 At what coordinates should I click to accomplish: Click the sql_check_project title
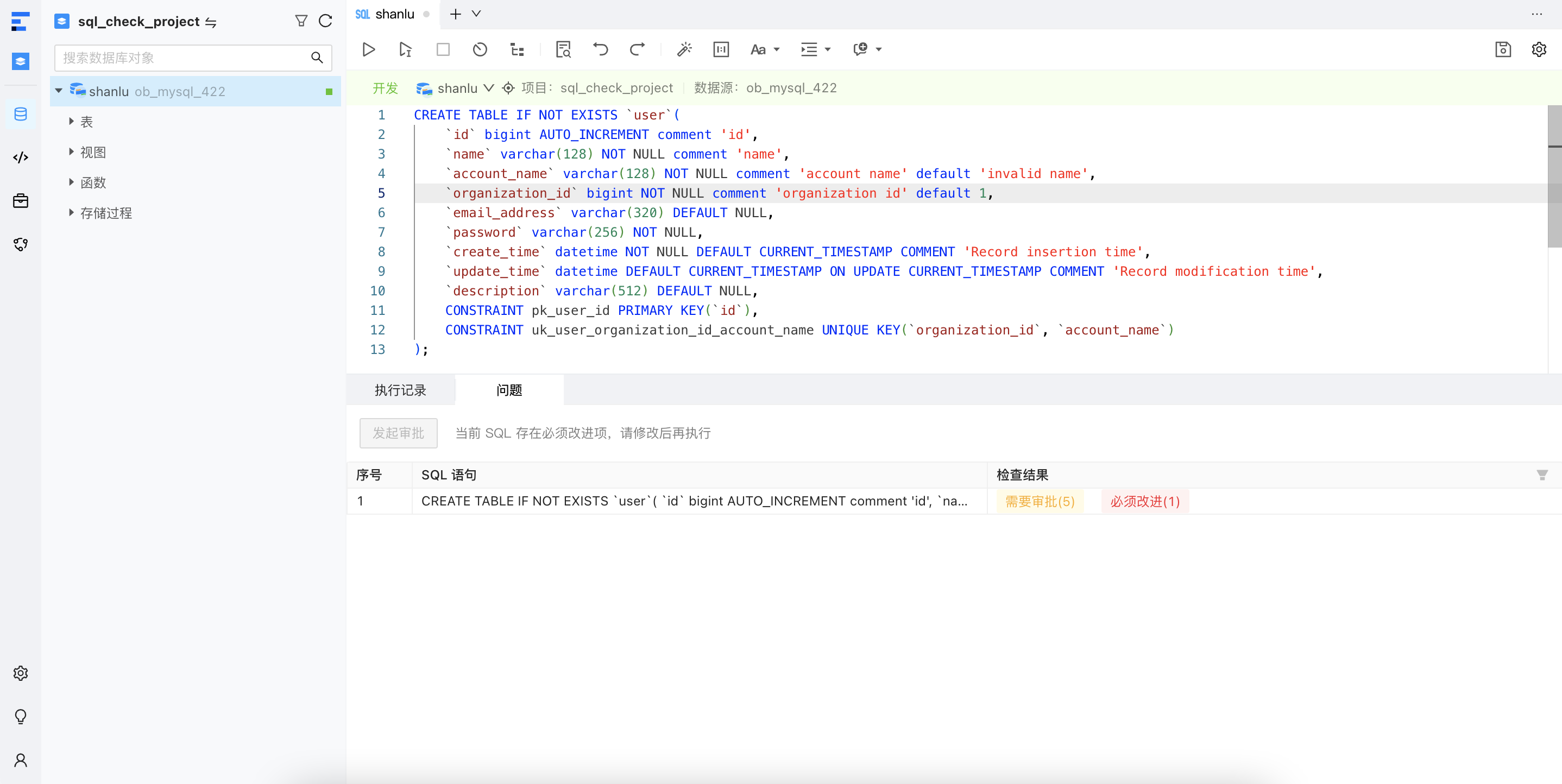[138, 22]
